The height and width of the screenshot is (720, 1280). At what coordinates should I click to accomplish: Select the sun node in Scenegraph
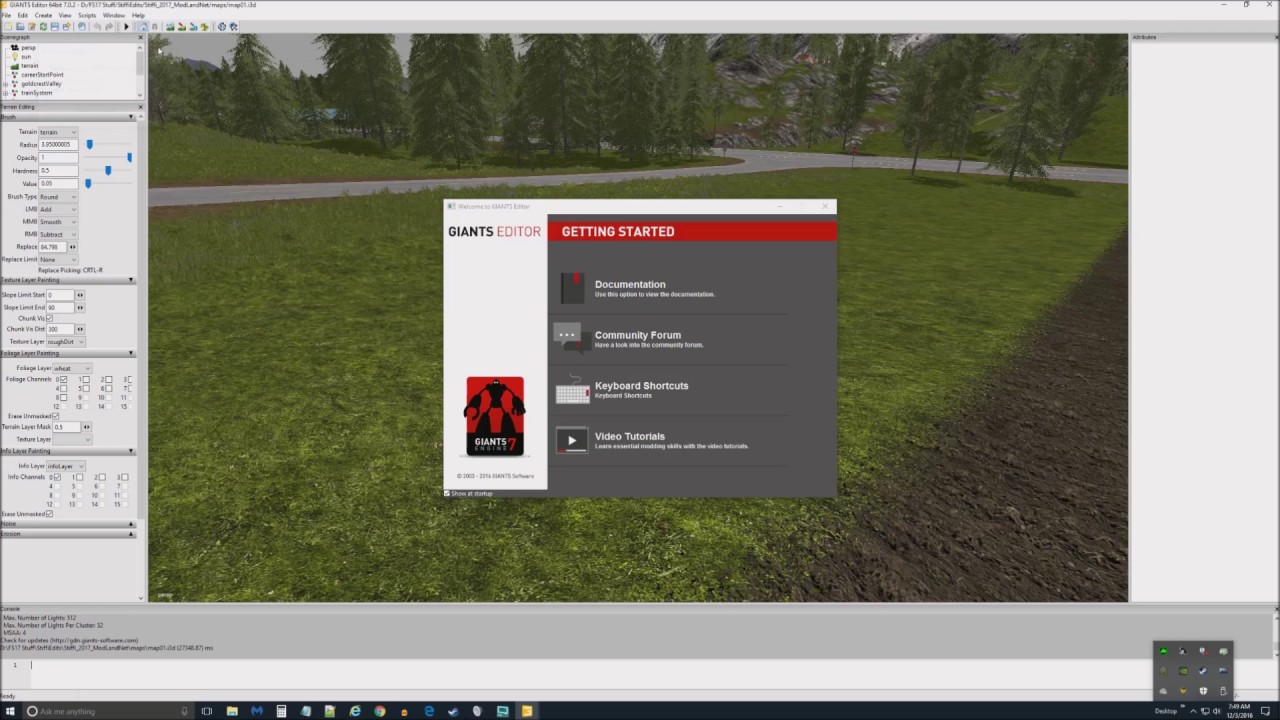click(x=26, y=57)
